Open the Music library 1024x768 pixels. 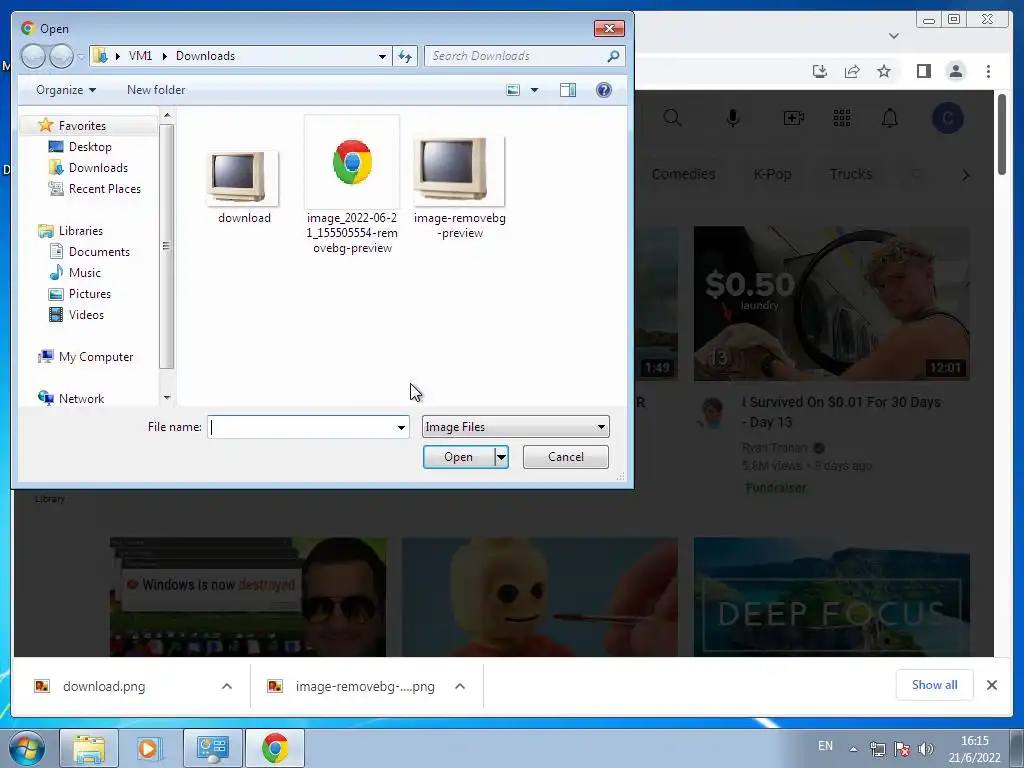coord(84,272)
